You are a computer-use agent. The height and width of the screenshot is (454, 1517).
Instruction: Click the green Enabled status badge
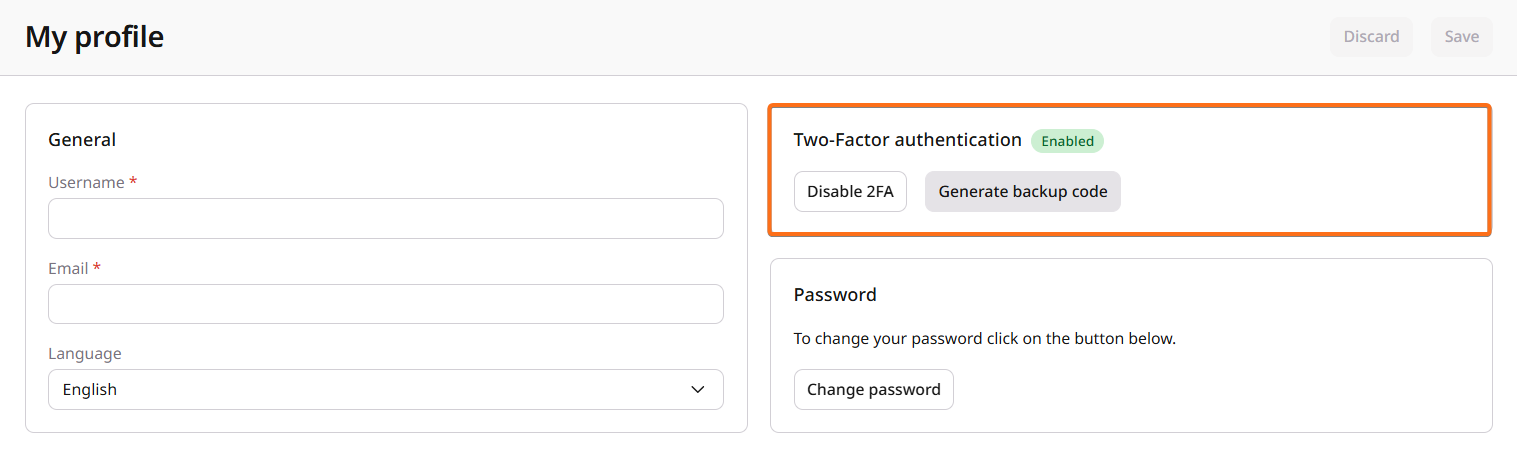click(x=1067, y=141)
